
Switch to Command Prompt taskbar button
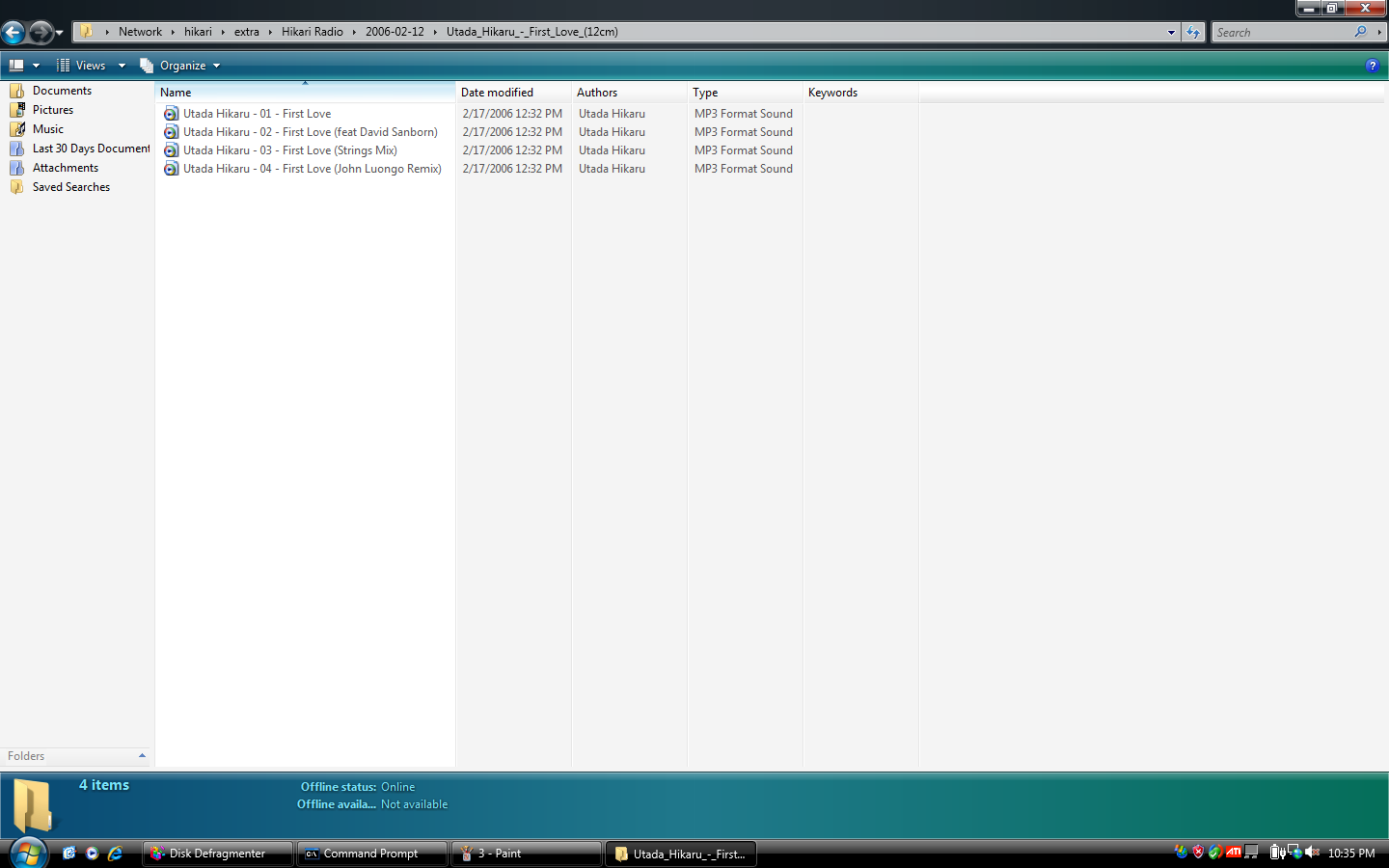click(x=370, y=854)
